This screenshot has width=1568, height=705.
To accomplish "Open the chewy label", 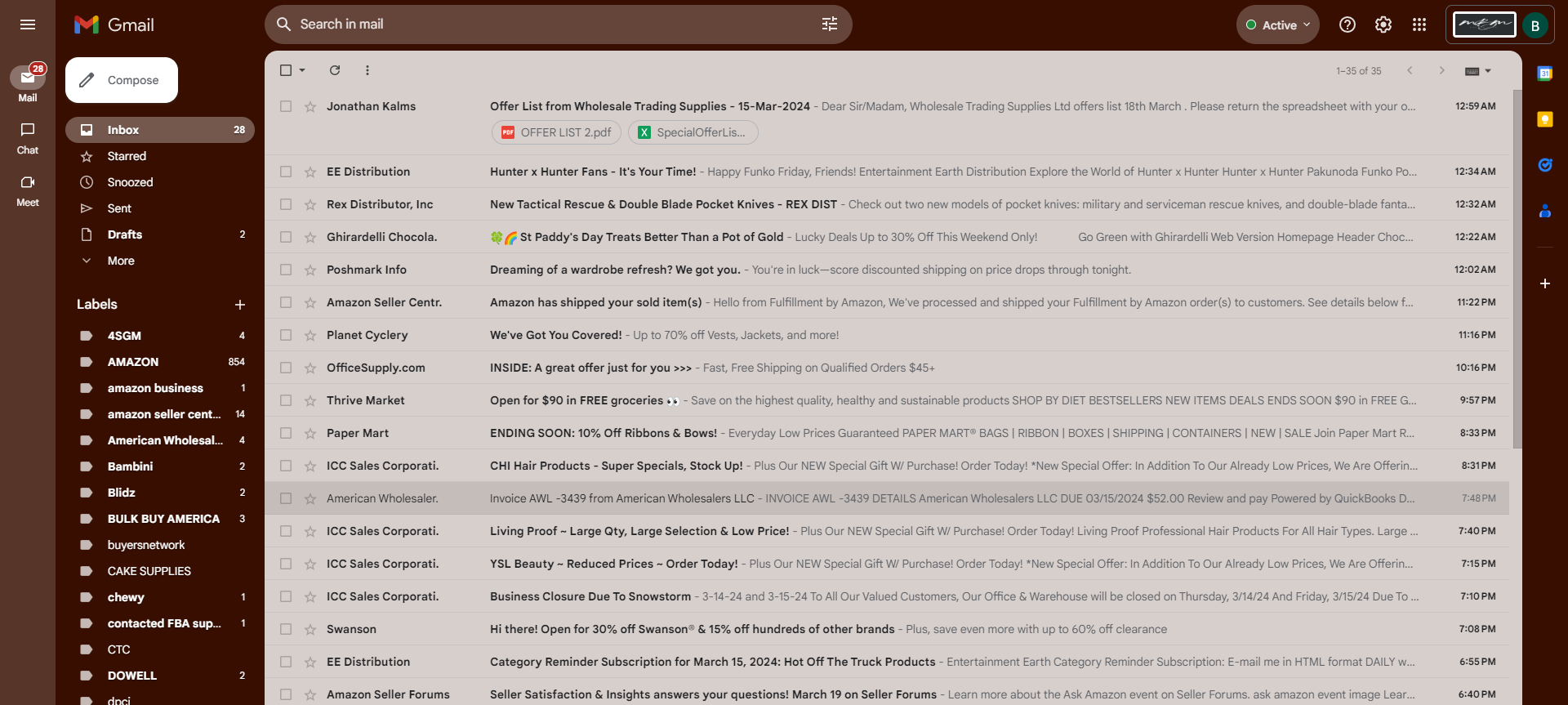I will point(160,597).
